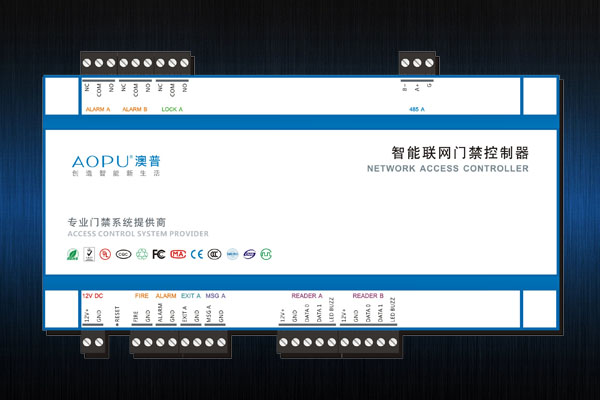Viewport: 600px width, 400px height.
Task: Click the 12V+ label under 12V DC
Action: point(87,316)
